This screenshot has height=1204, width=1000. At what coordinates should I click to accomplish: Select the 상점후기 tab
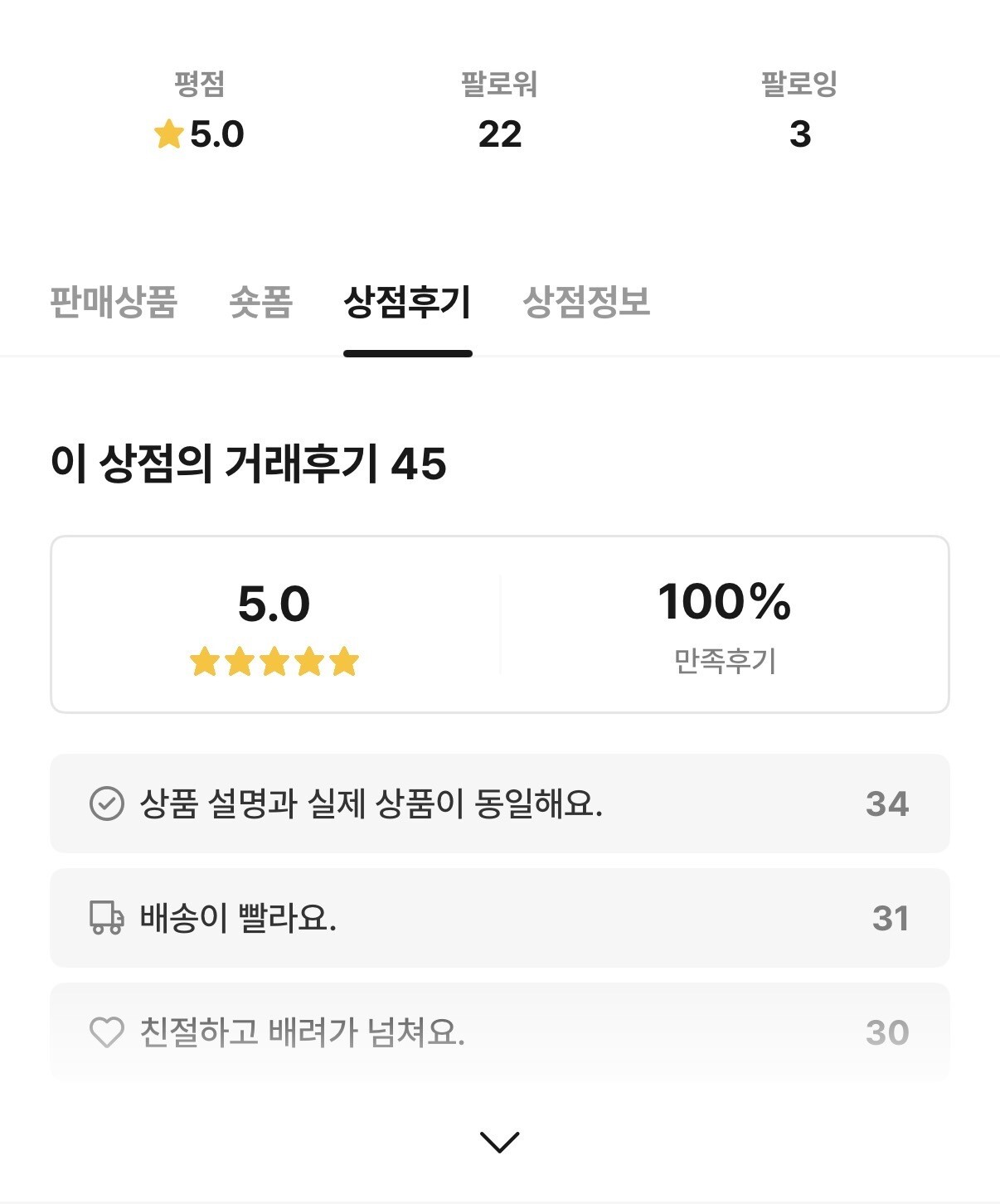click(407, 302)
